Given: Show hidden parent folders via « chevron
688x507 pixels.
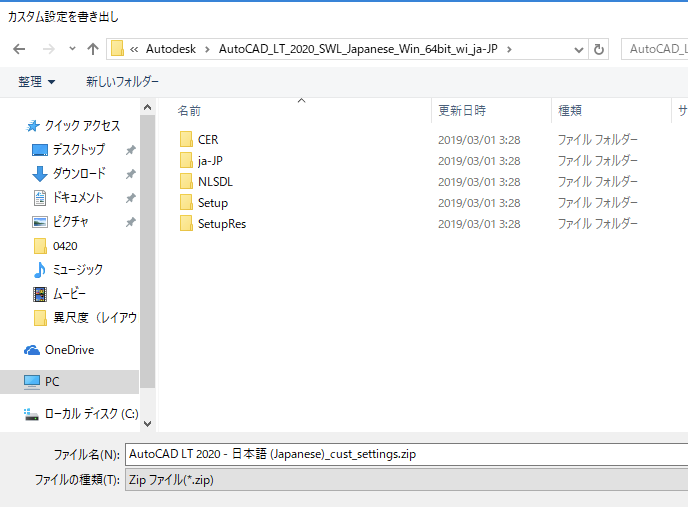Looking at the screenshot, I should [134, 49].
